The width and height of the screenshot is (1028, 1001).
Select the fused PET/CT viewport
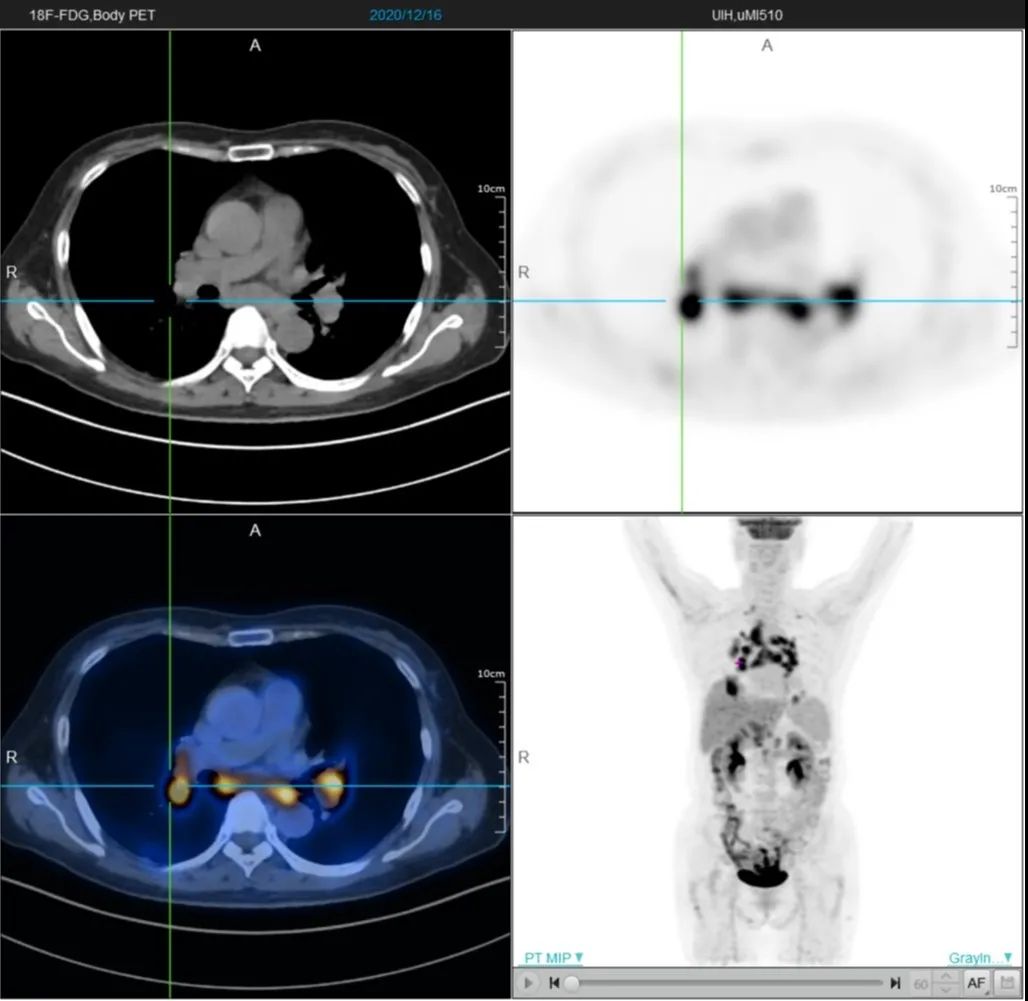pos(255,757)
